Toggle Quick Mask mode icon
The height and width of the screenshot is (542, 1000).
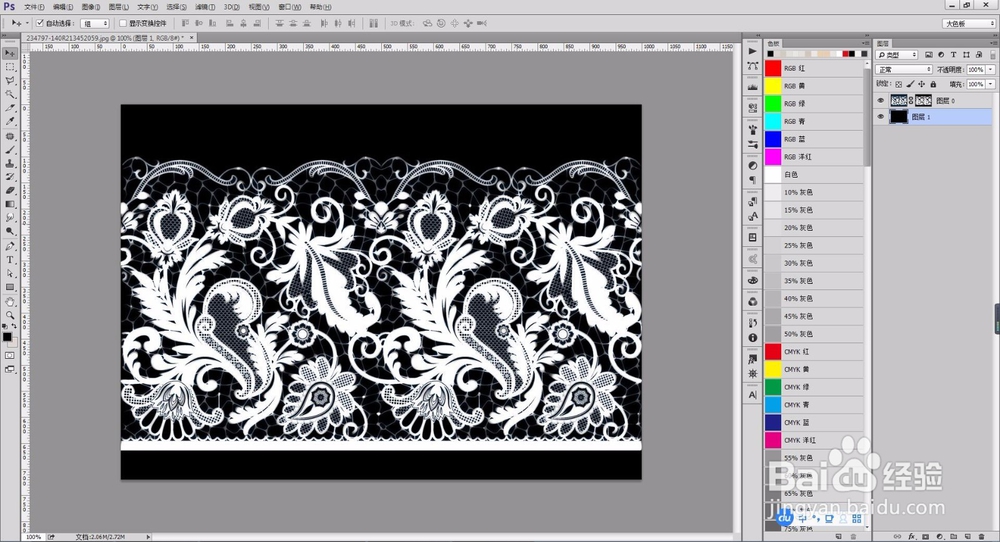(10, 355)
